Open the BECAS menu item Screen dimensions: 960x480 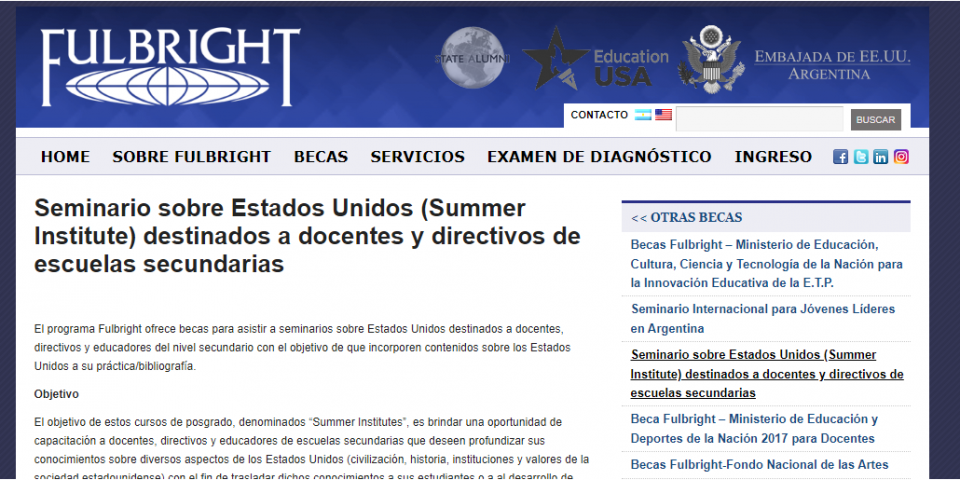tap(321, 157)
